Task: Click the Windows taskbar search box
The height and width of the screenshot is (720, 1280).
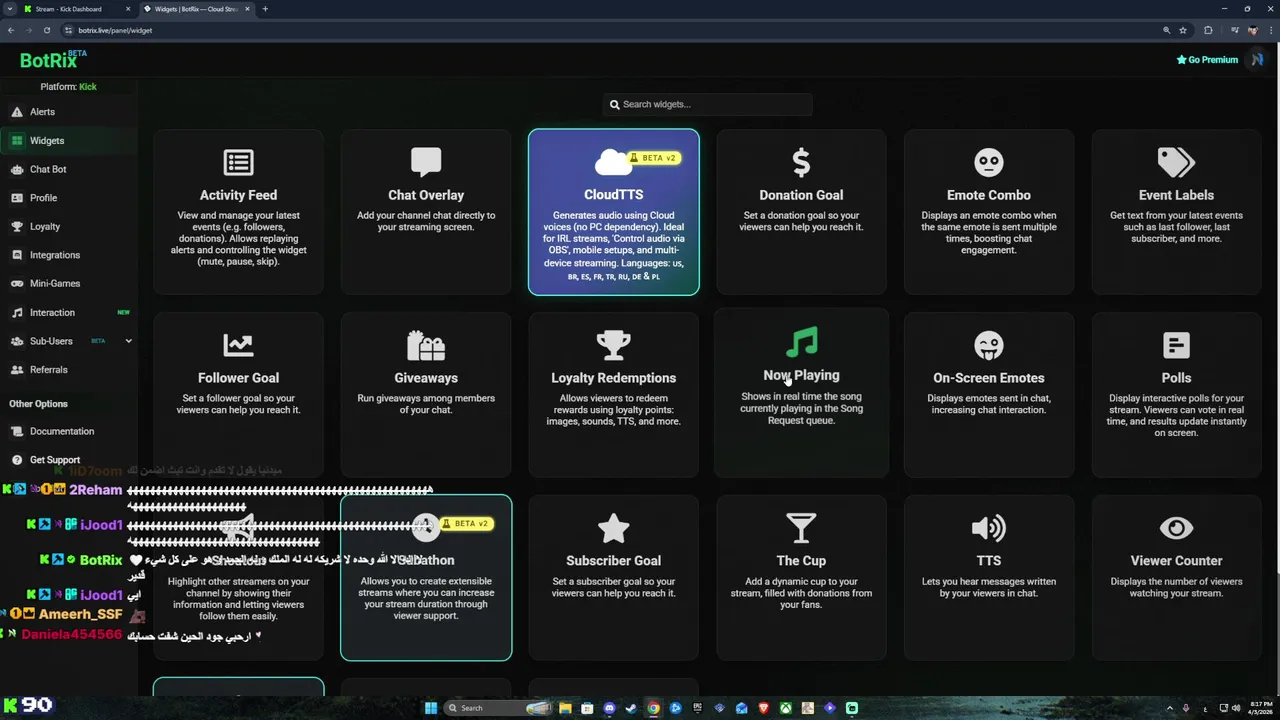Action: (x=497, y=708)
